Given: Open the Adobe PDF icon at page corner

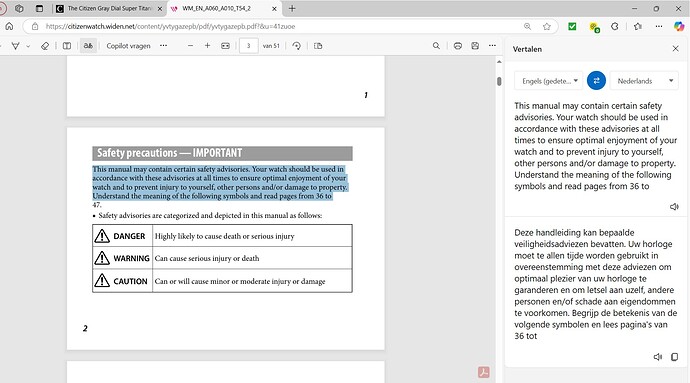Looking at the screenshot, I should click(484, 372).
